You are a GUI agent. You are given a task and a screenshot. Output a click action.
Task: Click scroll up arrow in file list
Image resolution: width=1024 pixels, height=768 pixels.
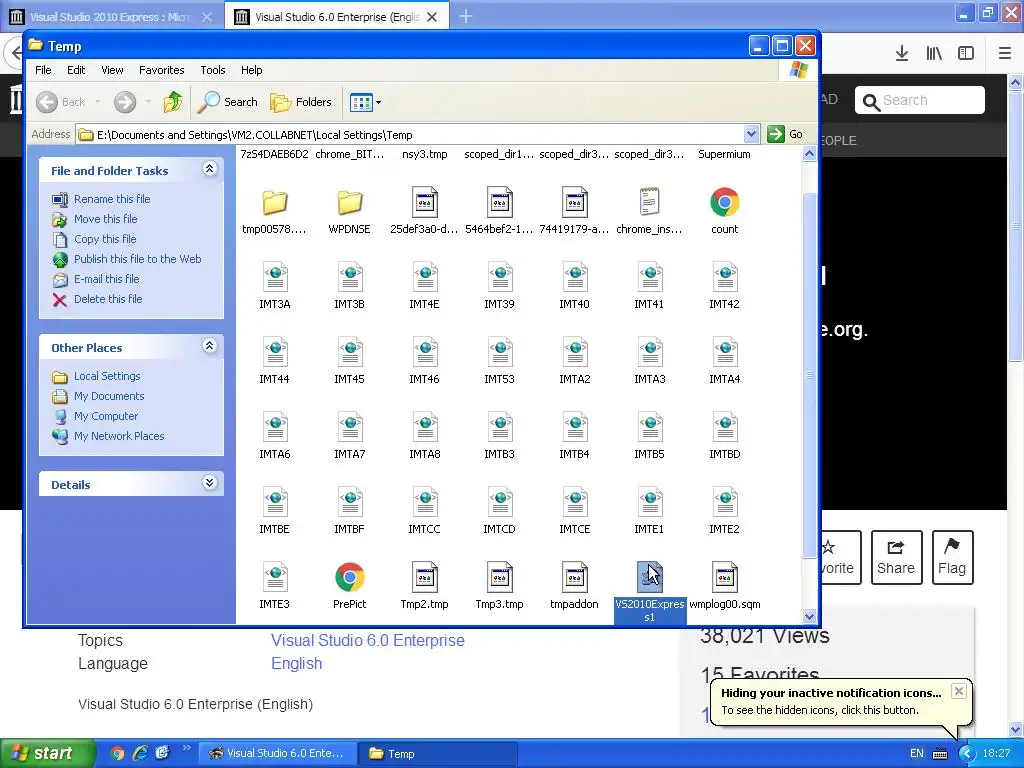[x=809, y=154]
